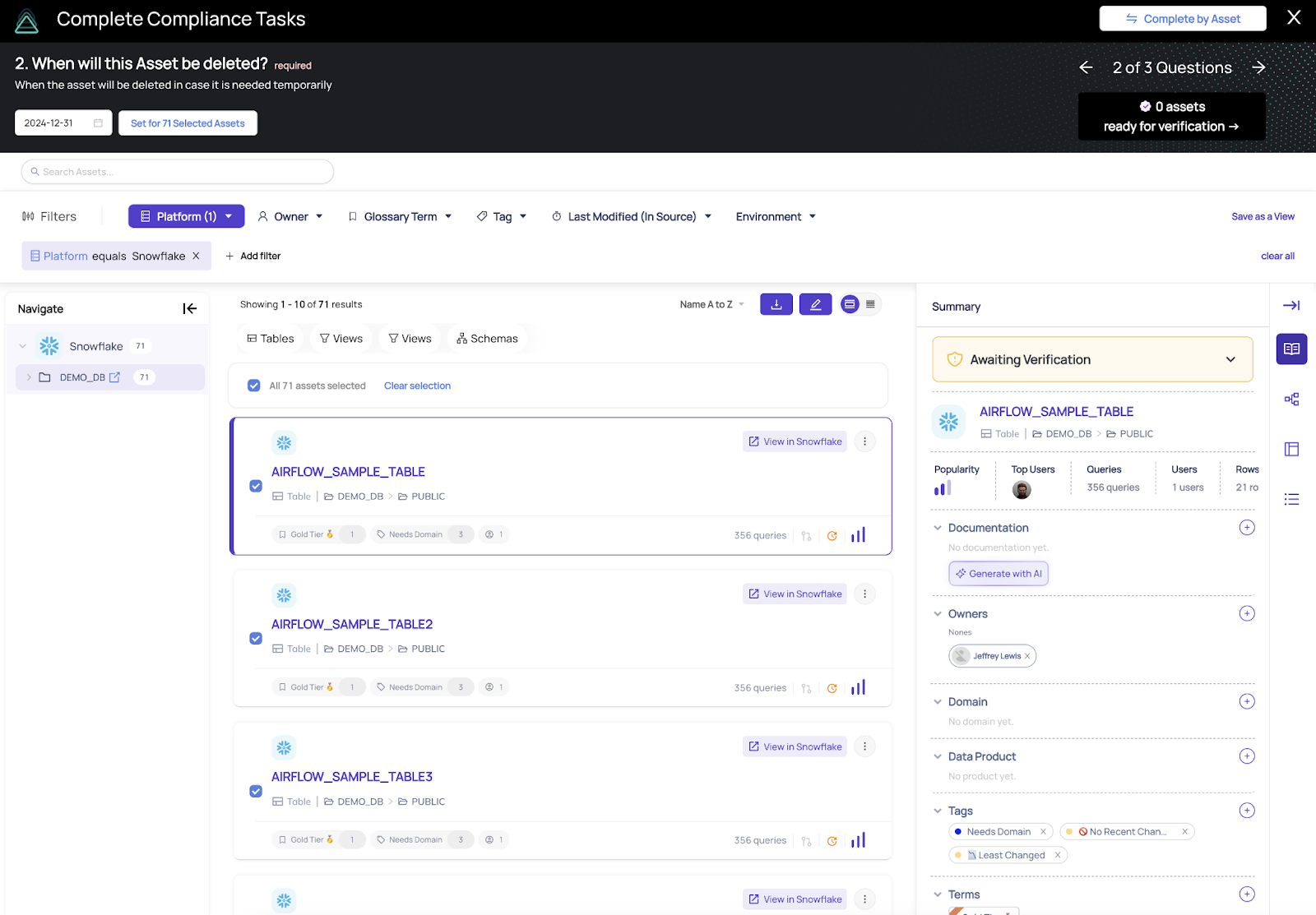Uncheck the All 71 assets selected checkbox

tap(254, 386)
